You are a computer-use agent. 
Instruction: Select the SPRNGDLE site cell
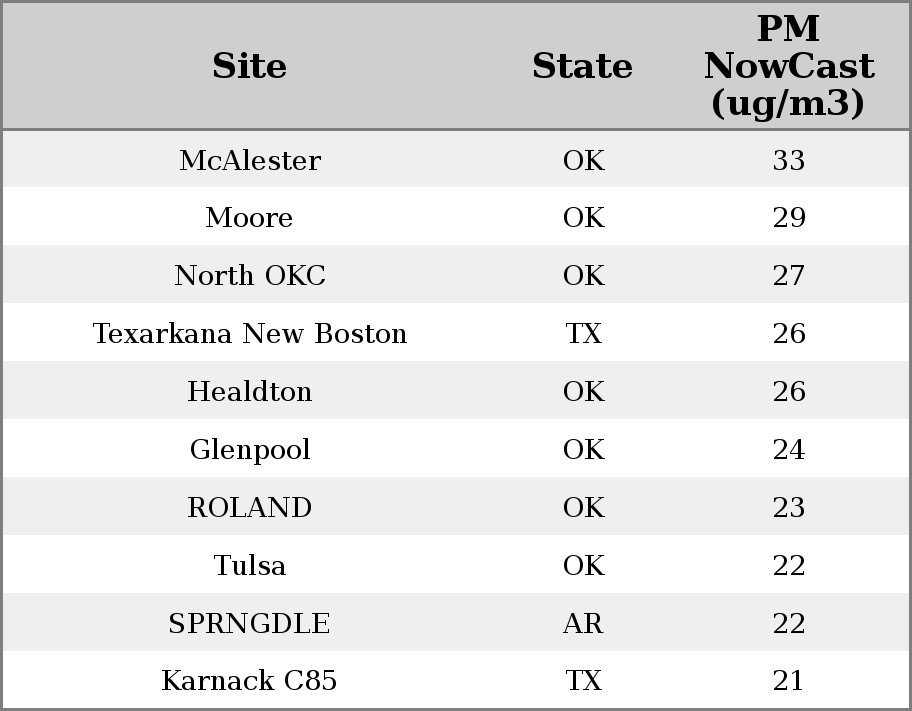pyautogui.click(x=249, y=624)
